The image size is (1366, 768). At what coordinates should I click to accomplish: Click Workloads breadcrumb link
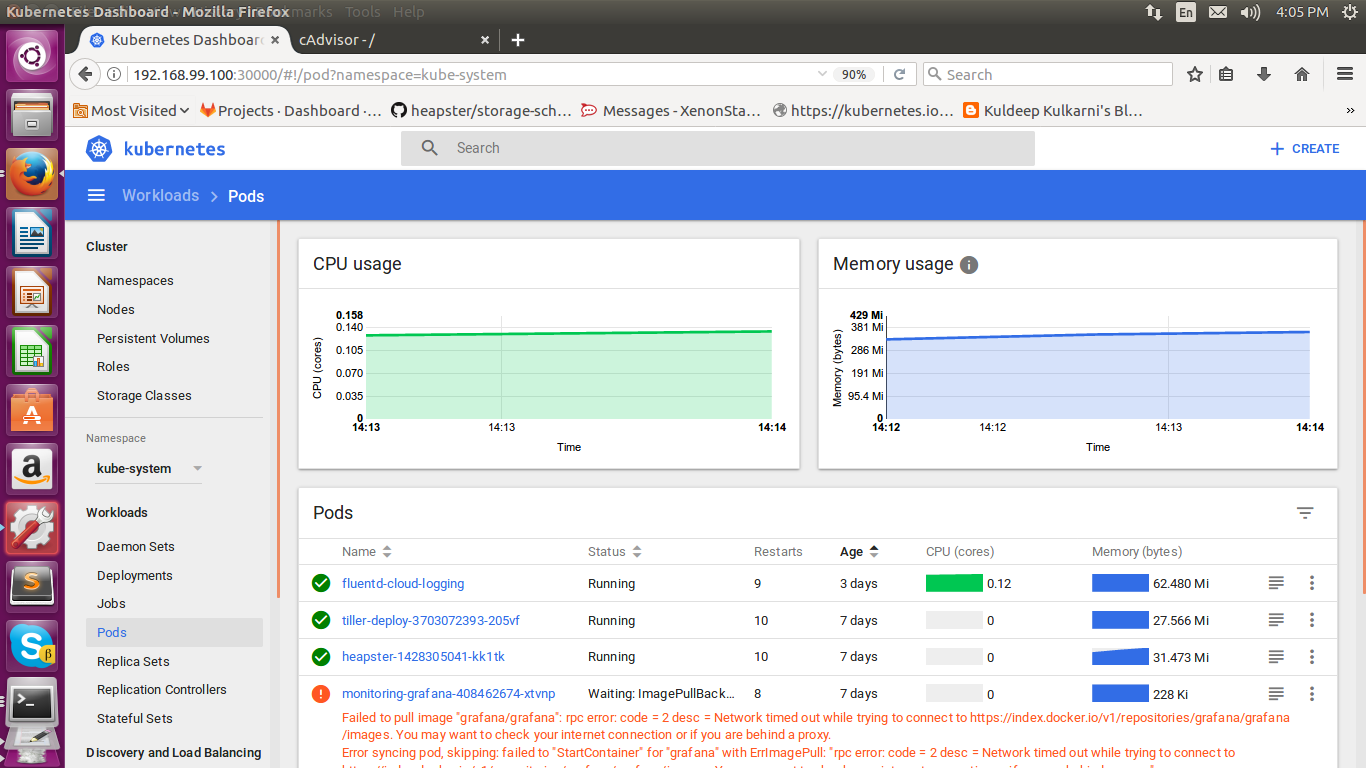point(160,196)
